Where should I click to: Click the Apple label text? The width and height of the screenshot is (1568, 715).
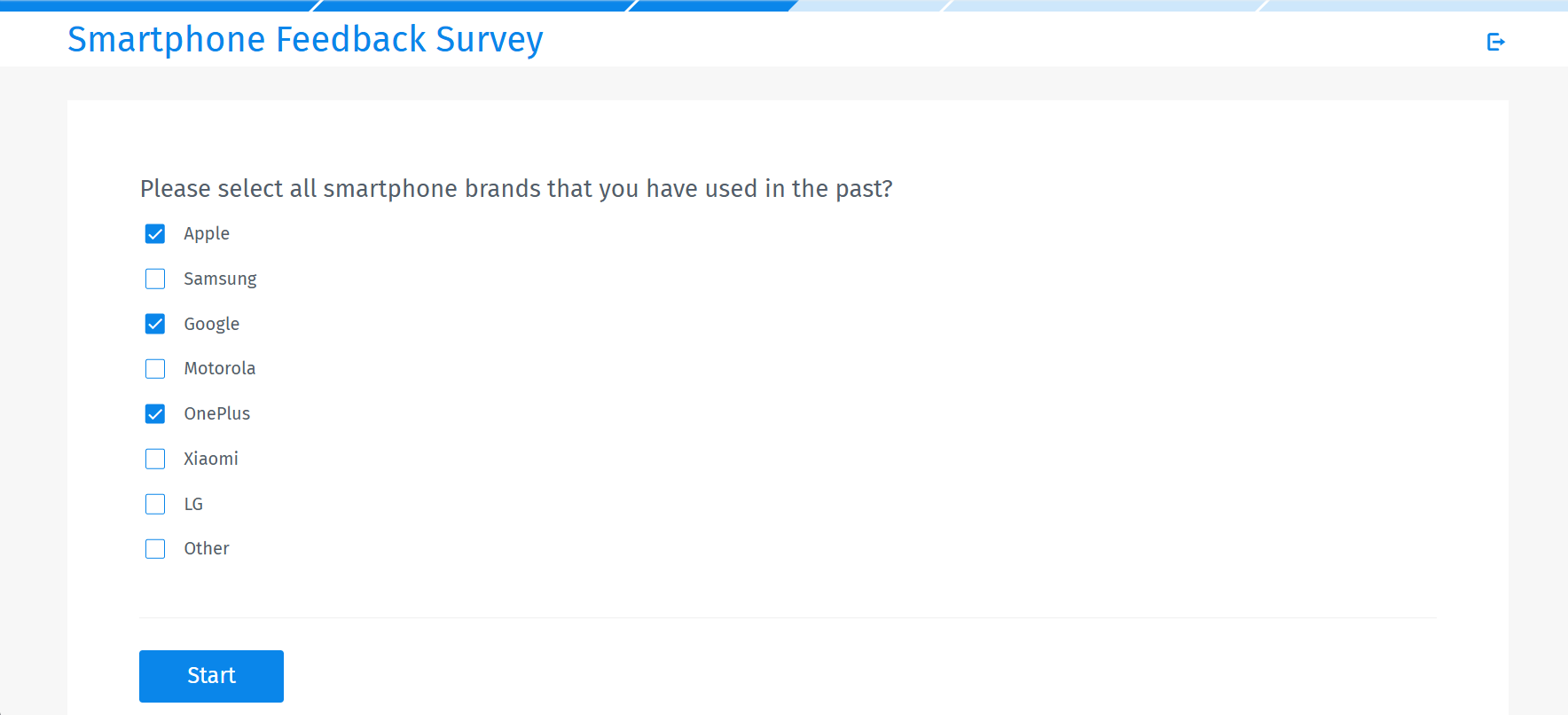pos(206,233)
